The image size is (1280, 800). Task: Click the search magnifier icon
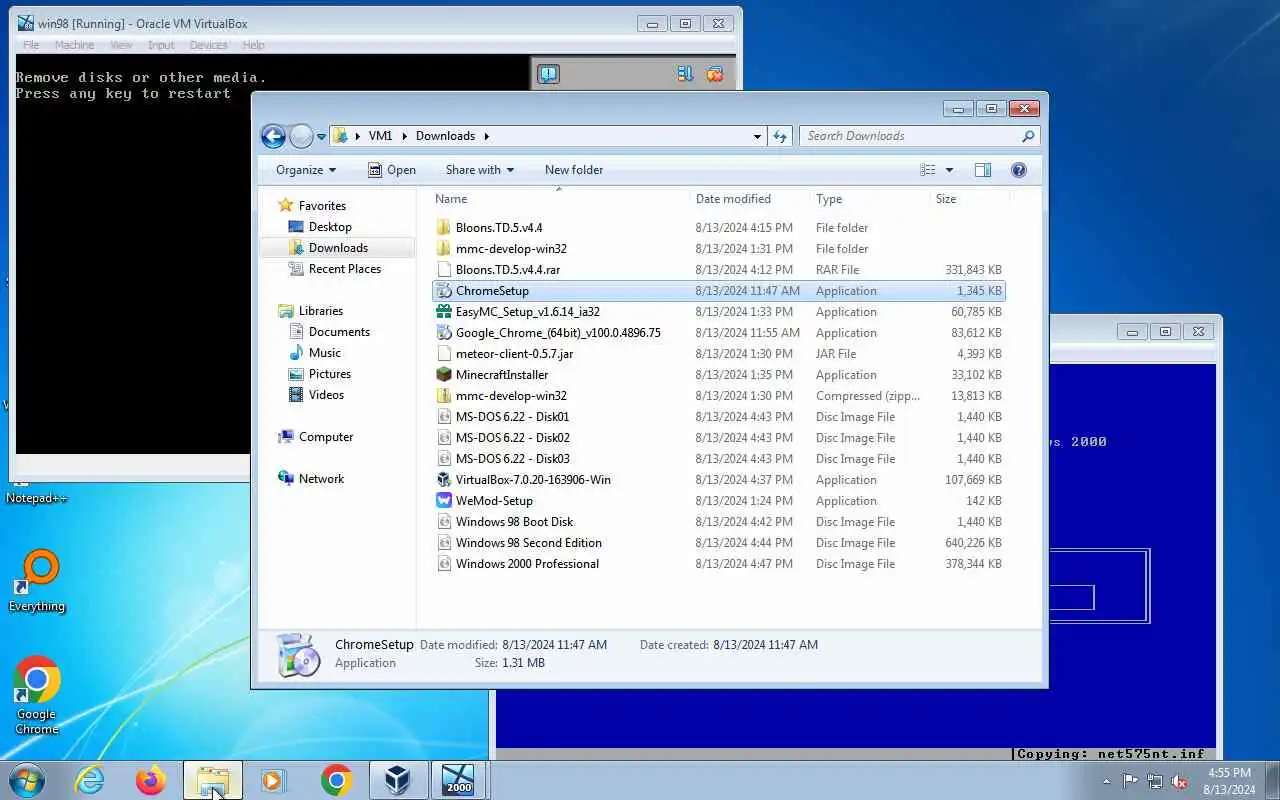click(1028, 136)
